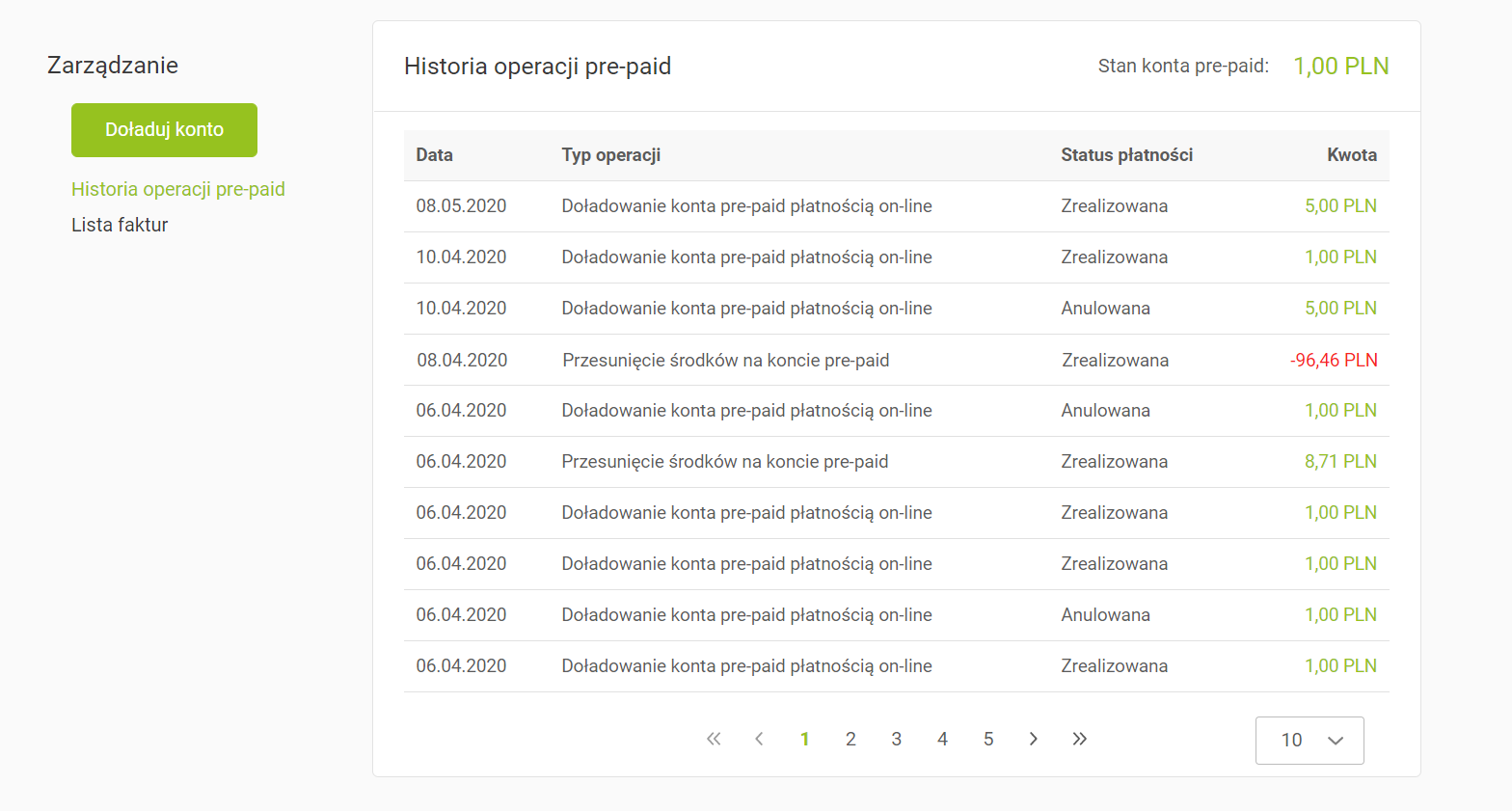Image resolution: width=1512 pixels, height=811 pixels.
Task: Open the rows-per-page dropdown showing 10
Action: [x=1309, y=740]
